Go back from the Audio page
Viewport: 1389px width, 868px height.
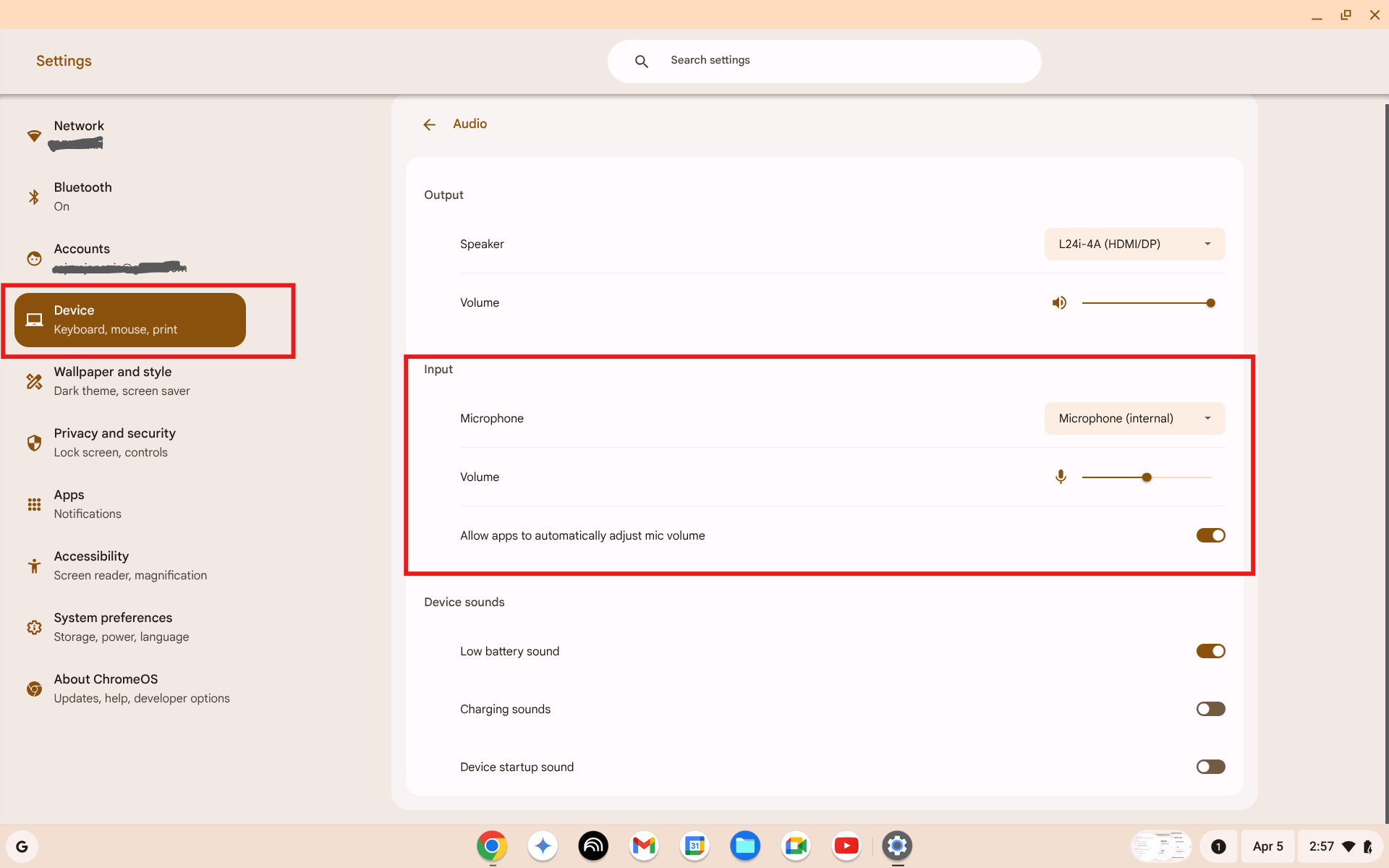(x=430, y=124)
